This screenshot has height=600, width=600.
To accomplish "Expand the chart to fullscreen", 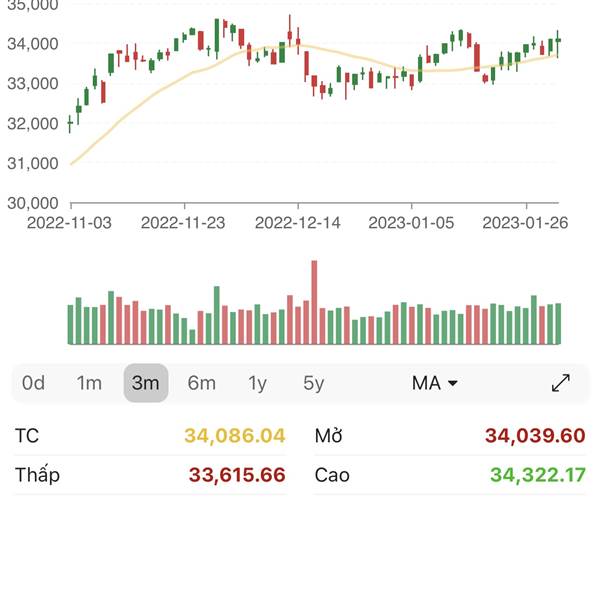I will (561, 383).
